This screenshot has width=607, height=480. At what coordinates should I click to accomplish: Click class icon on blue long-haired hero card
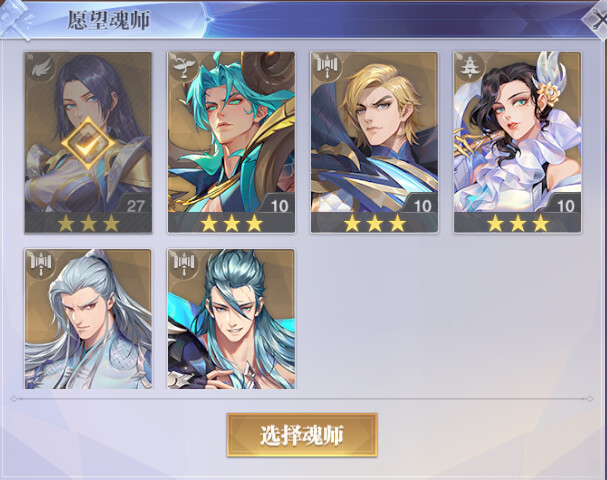coord(184,264)
